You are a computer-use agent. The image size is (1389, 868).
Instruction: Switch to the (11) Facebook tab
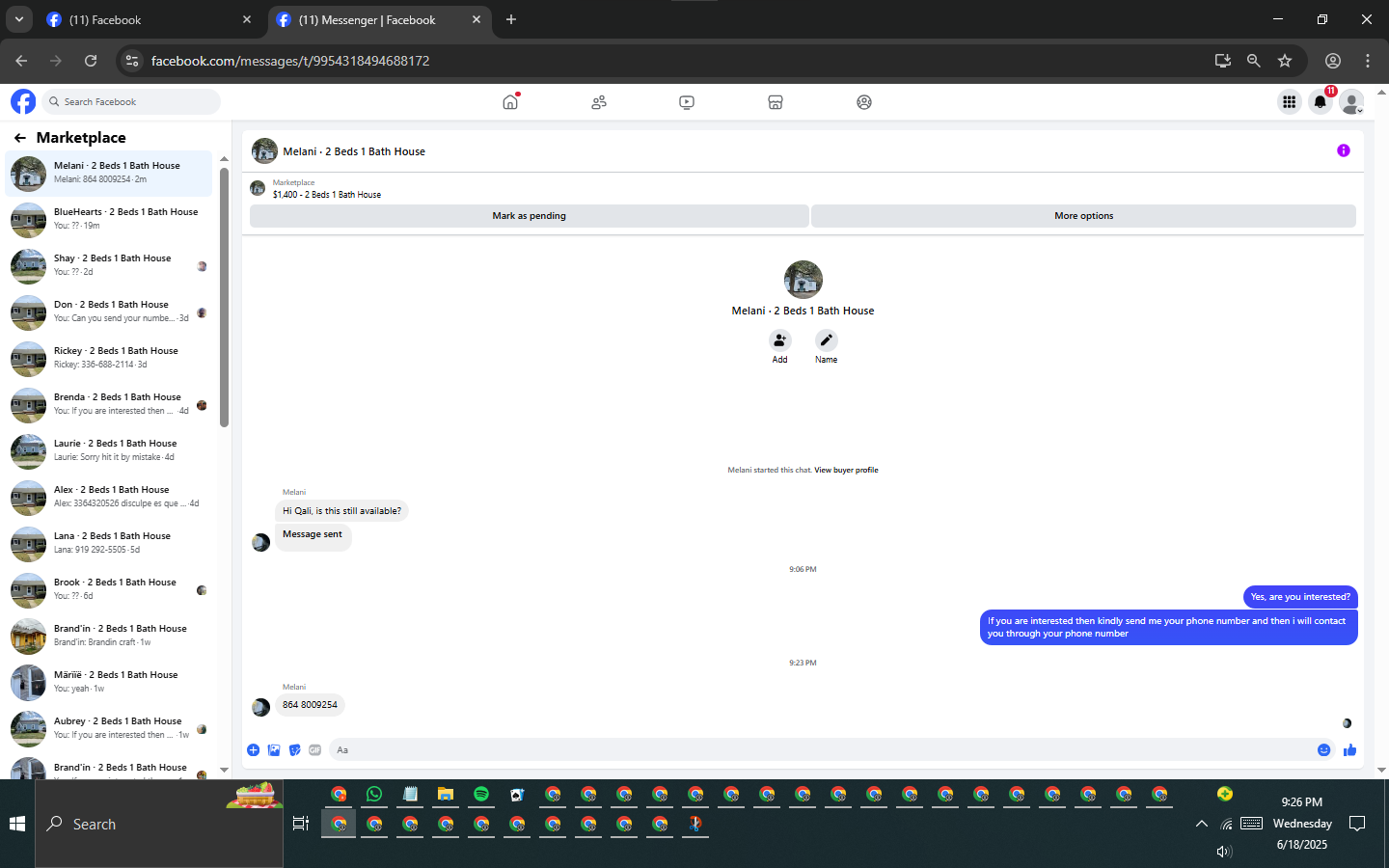click(x=150, y=19)
